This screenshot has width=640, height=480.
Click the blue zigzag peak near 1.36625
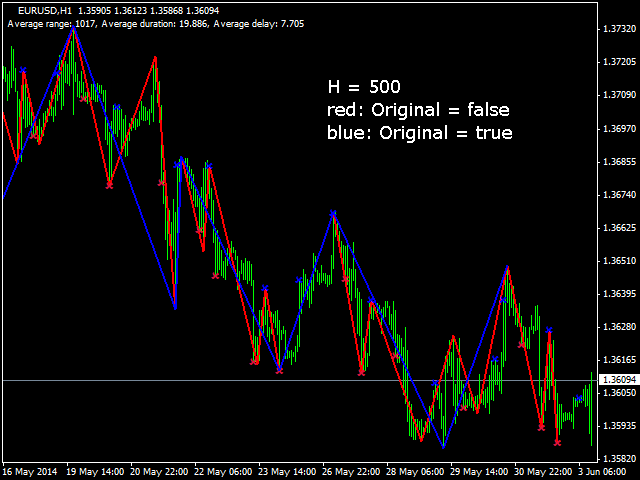pos(333,213)
